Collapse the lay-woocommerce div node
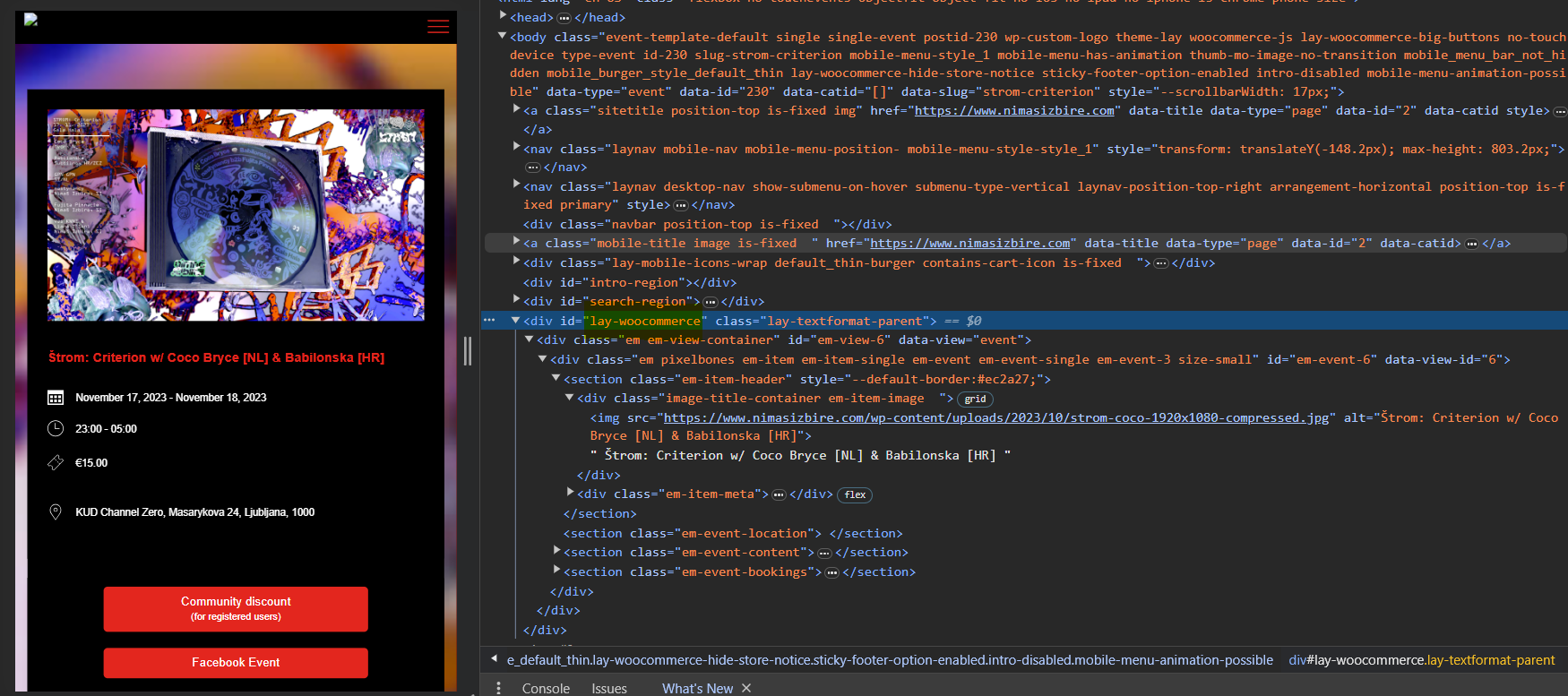Screen dimensions: 1568x696 click(516, 320)
